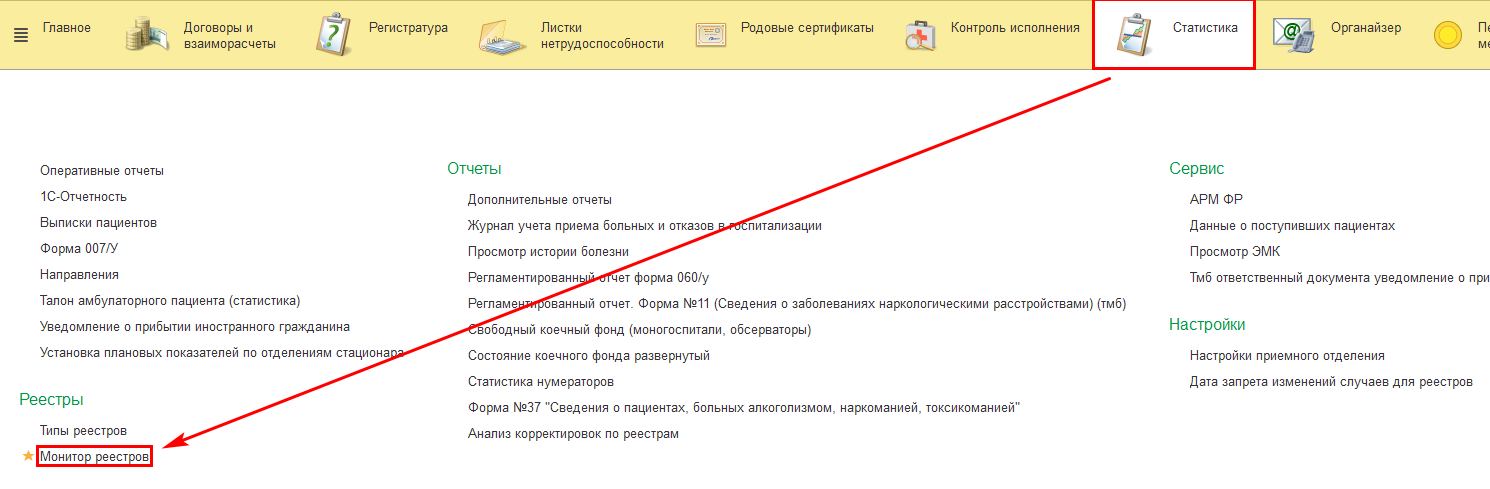
Task: Open Статистика нумераторов report
Action: pos(540,382)
